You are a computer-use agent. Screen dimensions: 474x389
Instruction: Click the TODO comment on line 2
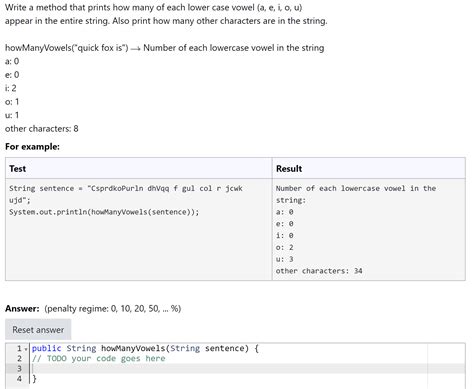click(98, 358)
